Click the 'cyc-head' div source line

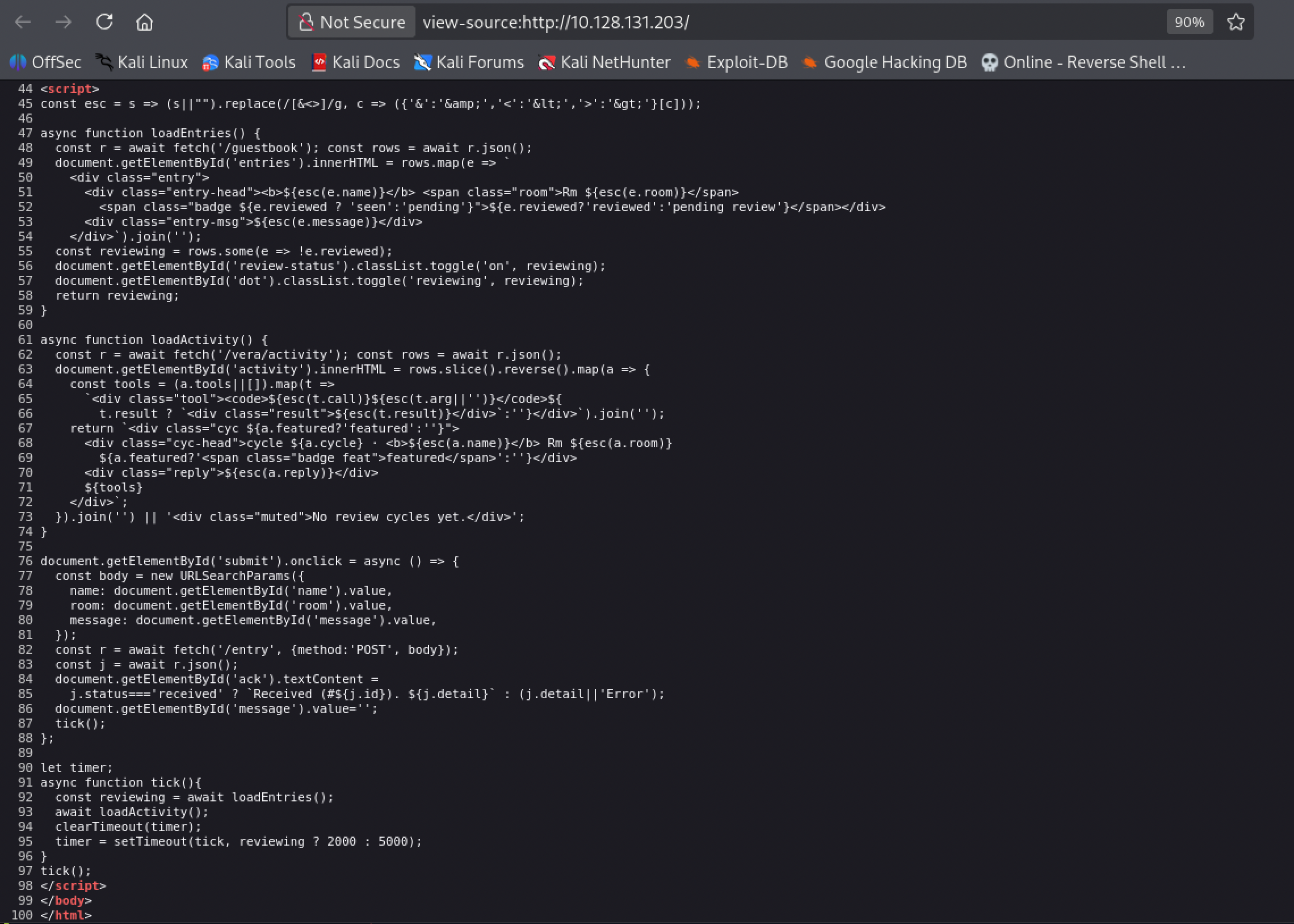pyautogui.click(x=378, y=443)
